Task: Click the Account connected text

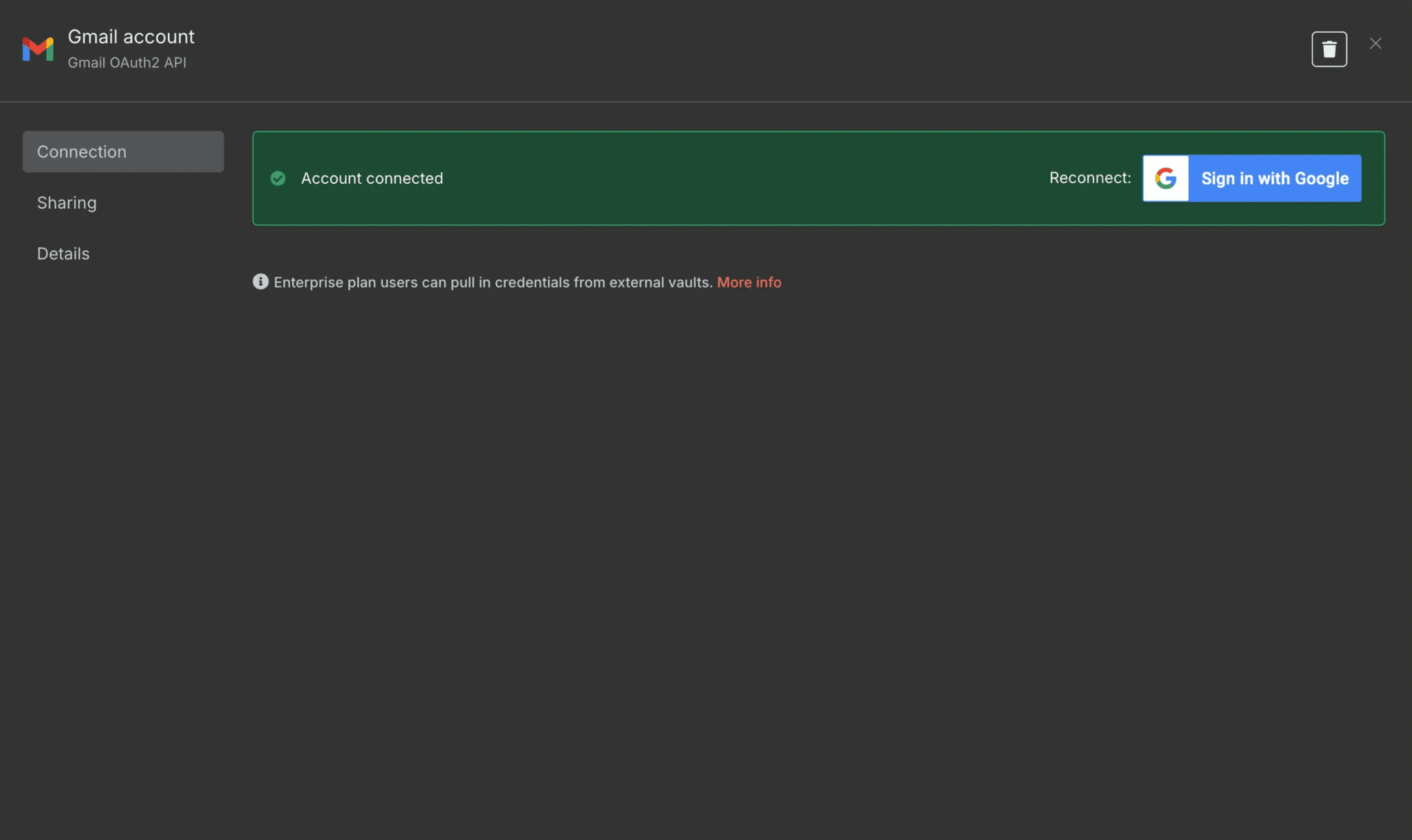Action: pos(372,178)
